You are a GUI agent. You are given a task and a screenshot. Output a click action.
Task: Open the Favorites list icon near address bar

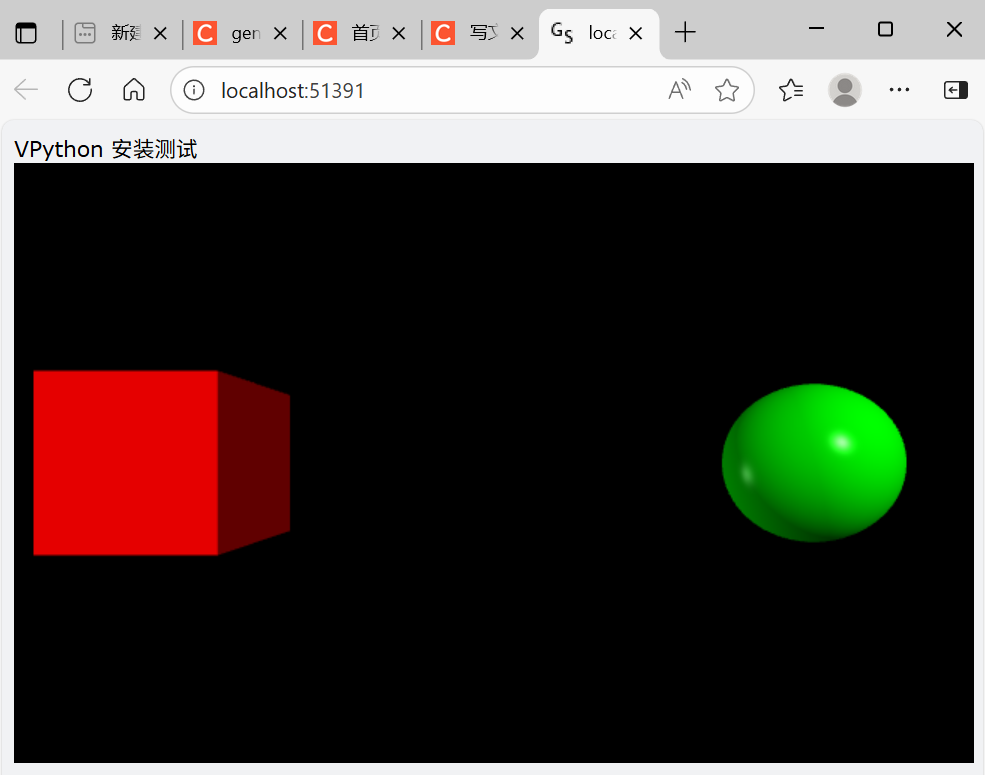[791, 90]
